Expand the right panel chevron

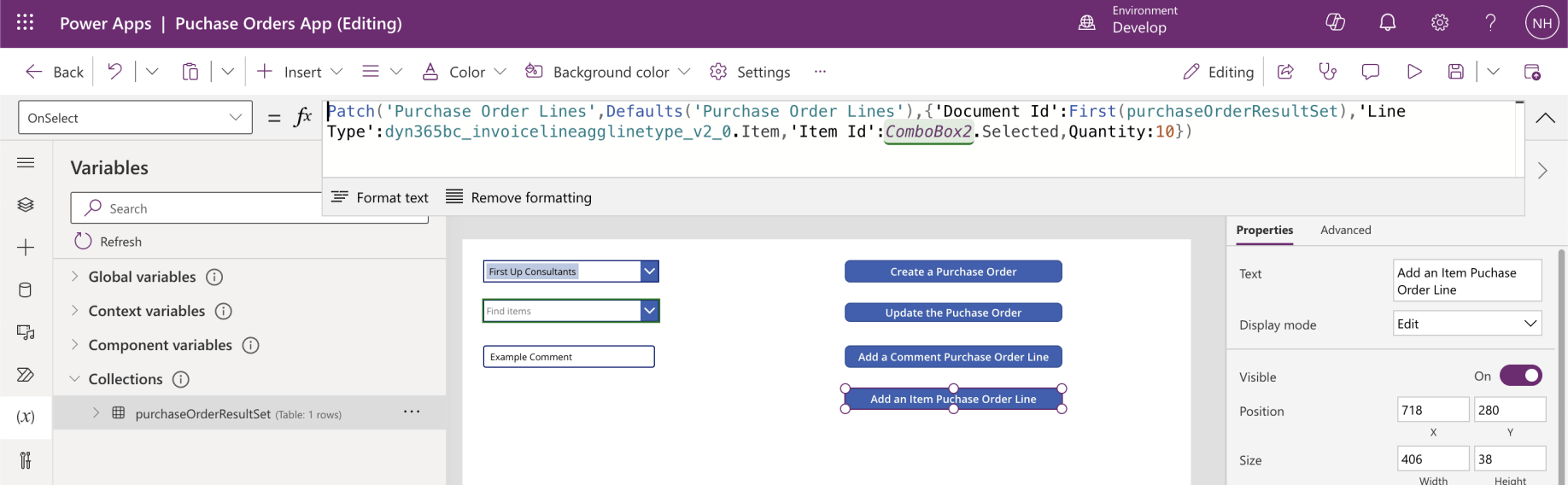(1542, 171)
